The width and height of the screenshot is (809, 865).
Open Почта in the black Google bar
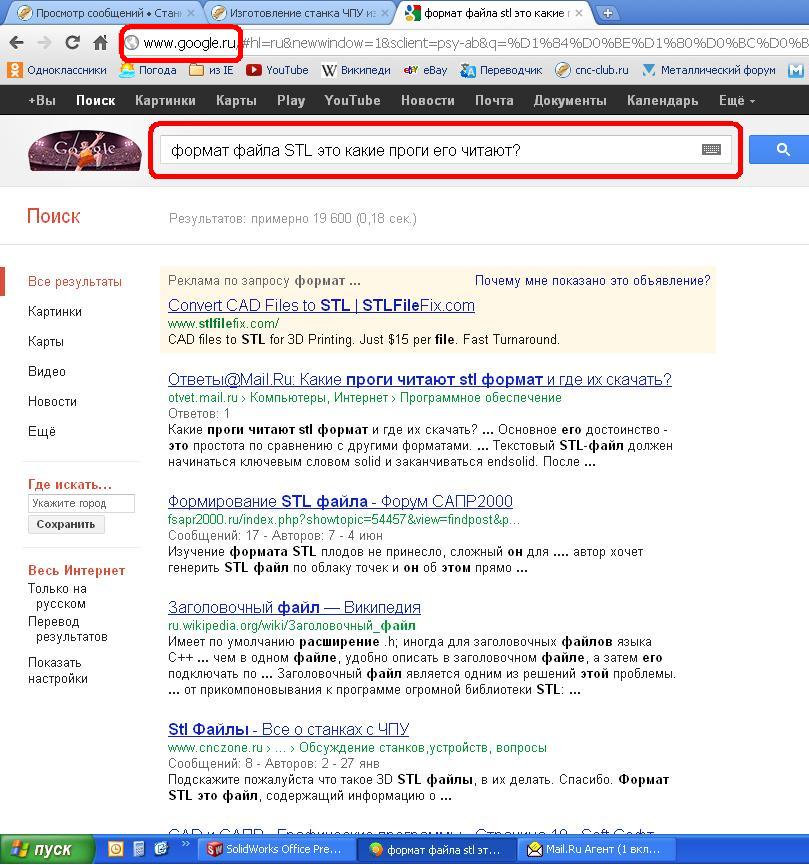pyautogui.click(x=494, y=100)
